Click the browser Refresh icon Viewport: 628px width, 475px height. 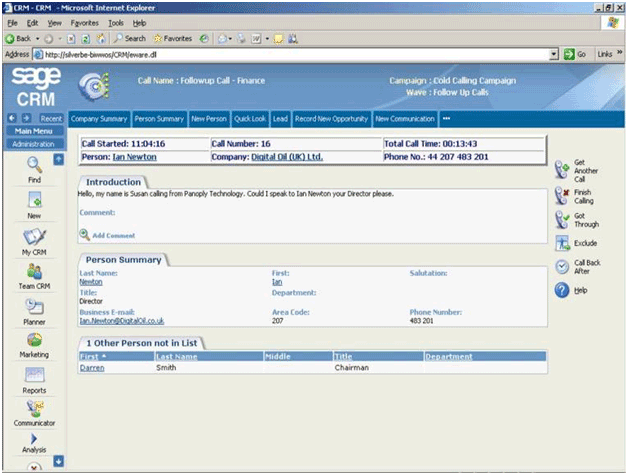[86, 39]
